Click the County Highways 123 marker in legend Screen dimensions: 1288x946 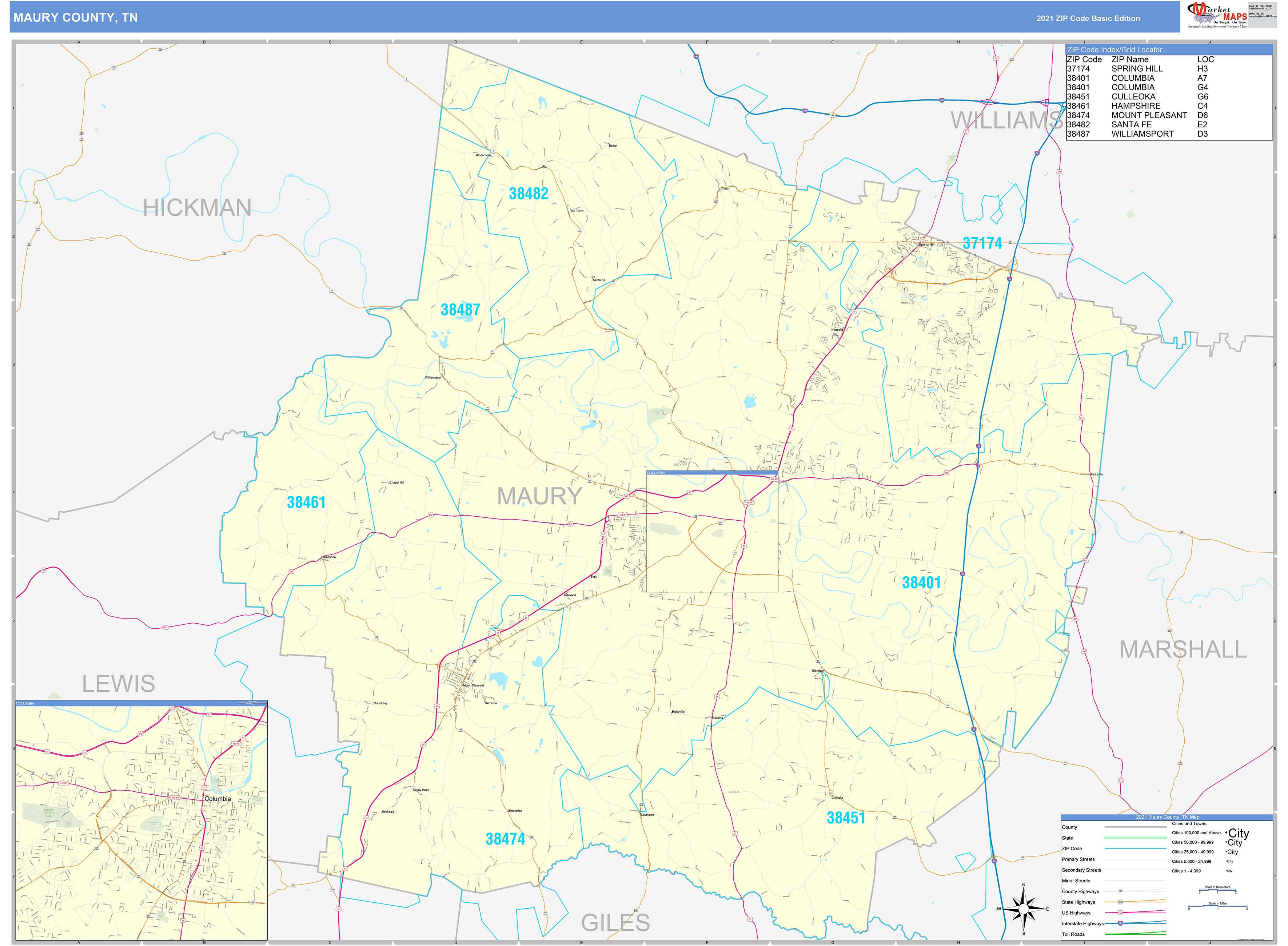[x=1120, y=891]
